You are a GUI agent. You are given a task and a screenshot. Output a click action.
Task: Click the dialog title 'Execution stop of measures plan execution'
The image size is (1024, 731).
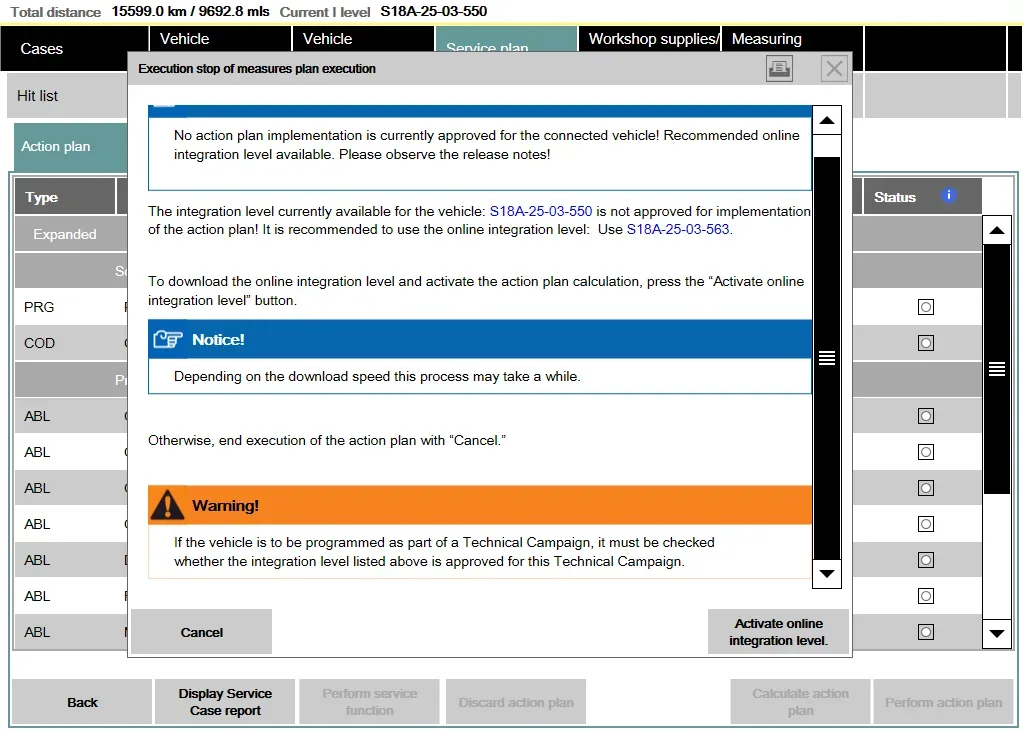(257, 69)
